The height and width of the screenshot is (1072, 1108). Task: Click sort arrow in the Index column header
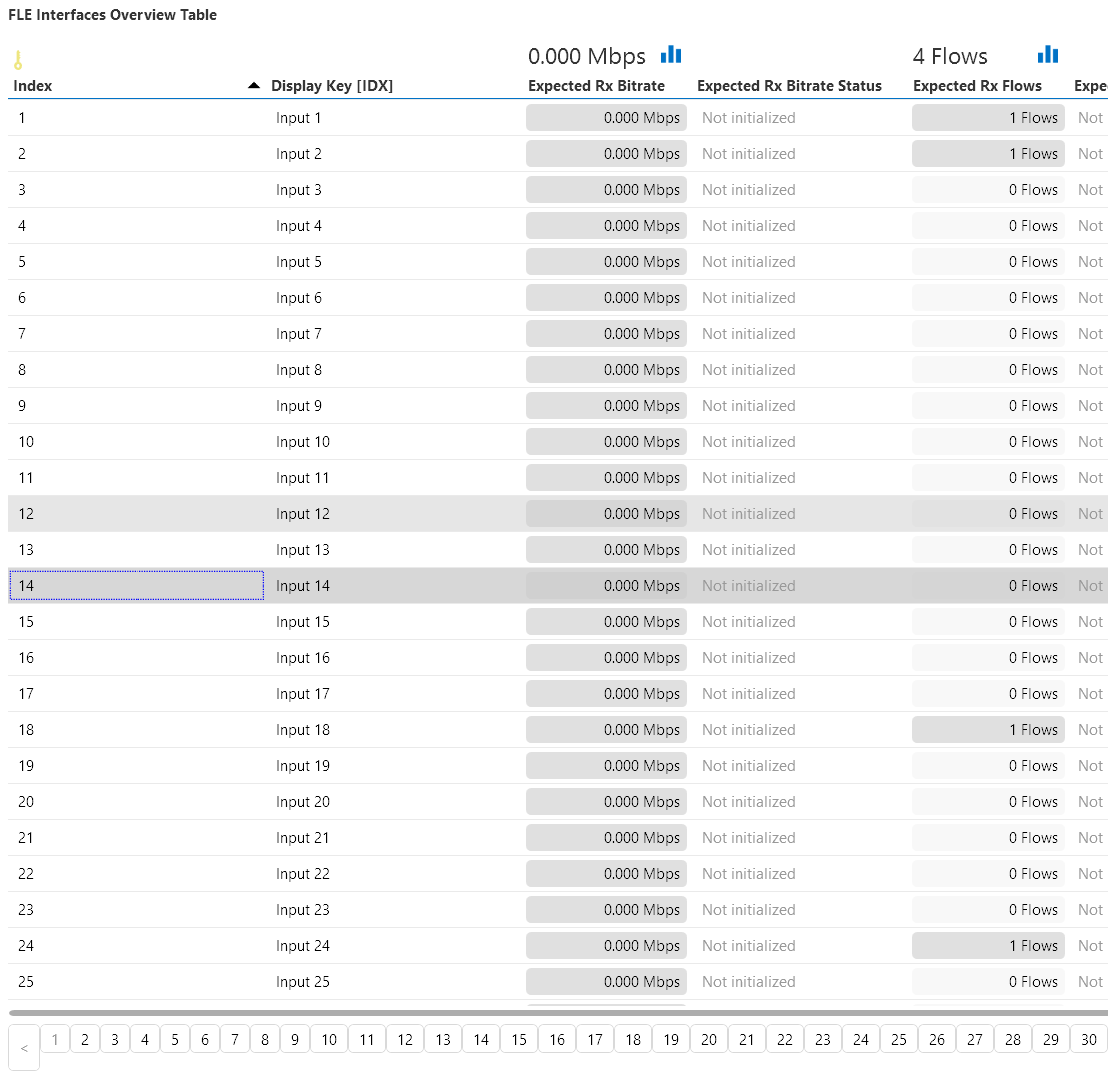click(254, 86)
